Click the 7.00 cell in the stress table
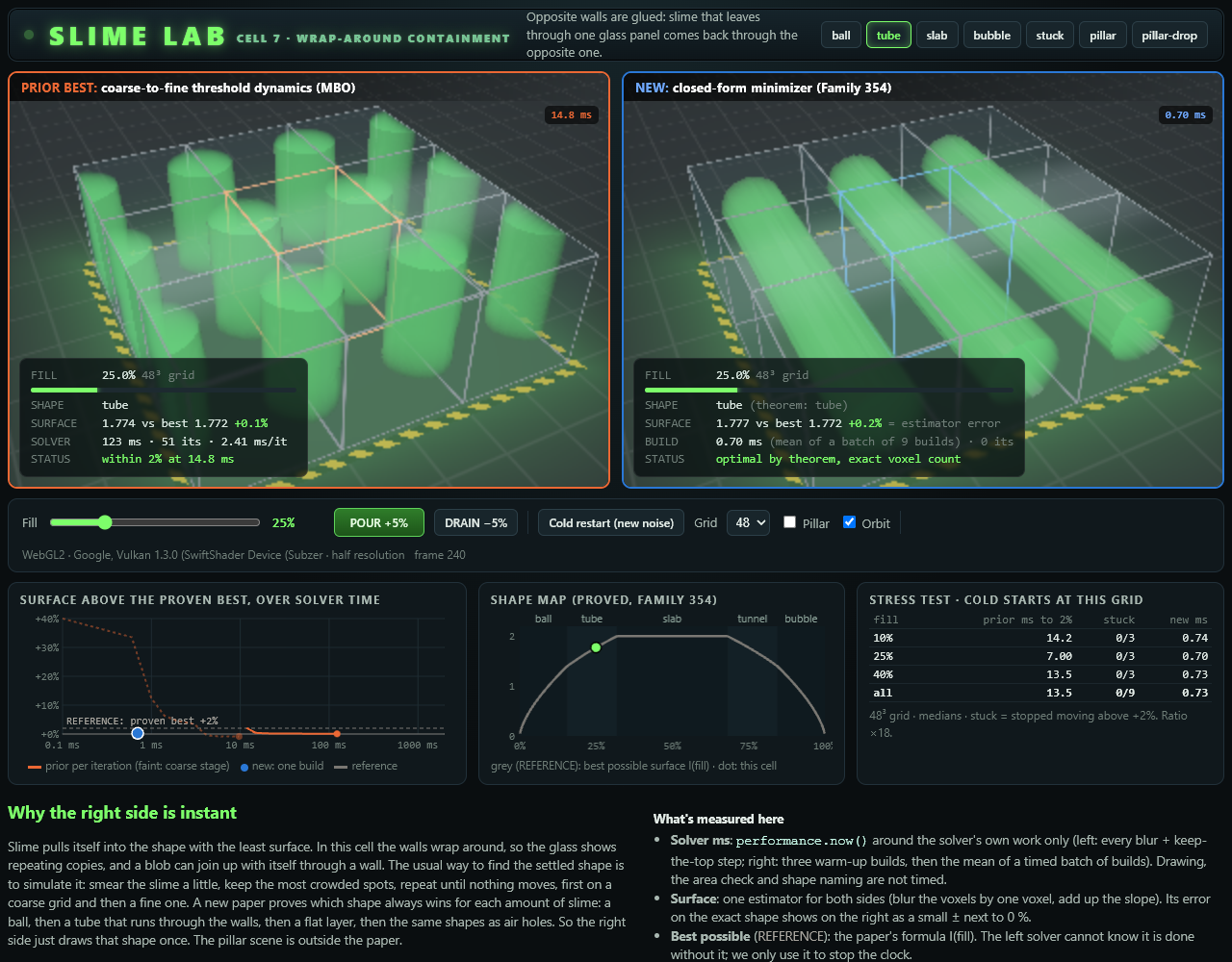This screenshot has width=1232, height=962. (1060, 656)
